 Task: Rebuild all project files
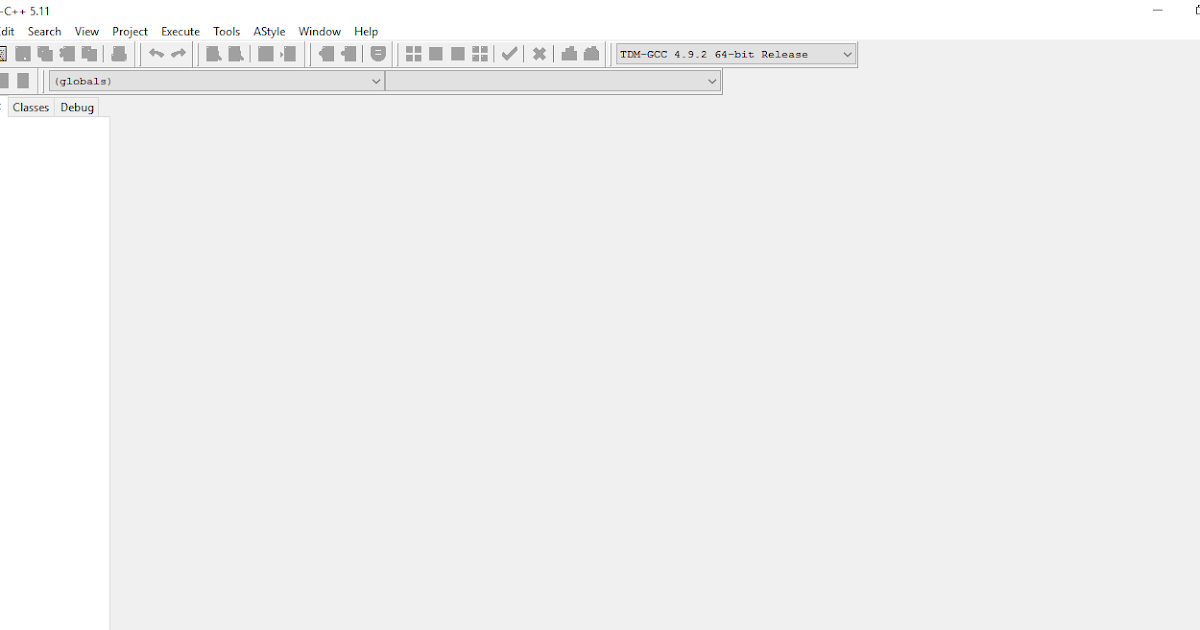[287, 54]
